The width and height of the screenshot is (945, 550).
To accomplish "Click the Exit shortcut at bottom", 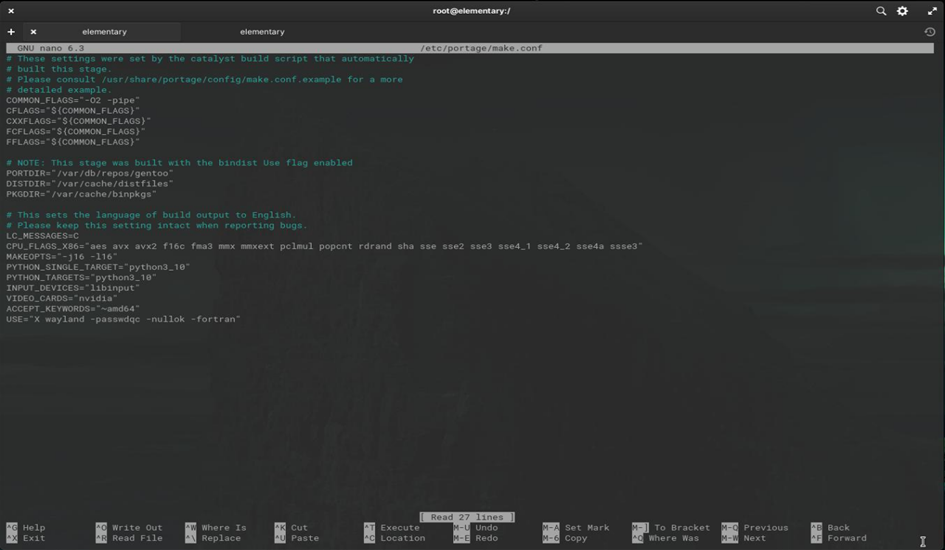I will [33, 538].
